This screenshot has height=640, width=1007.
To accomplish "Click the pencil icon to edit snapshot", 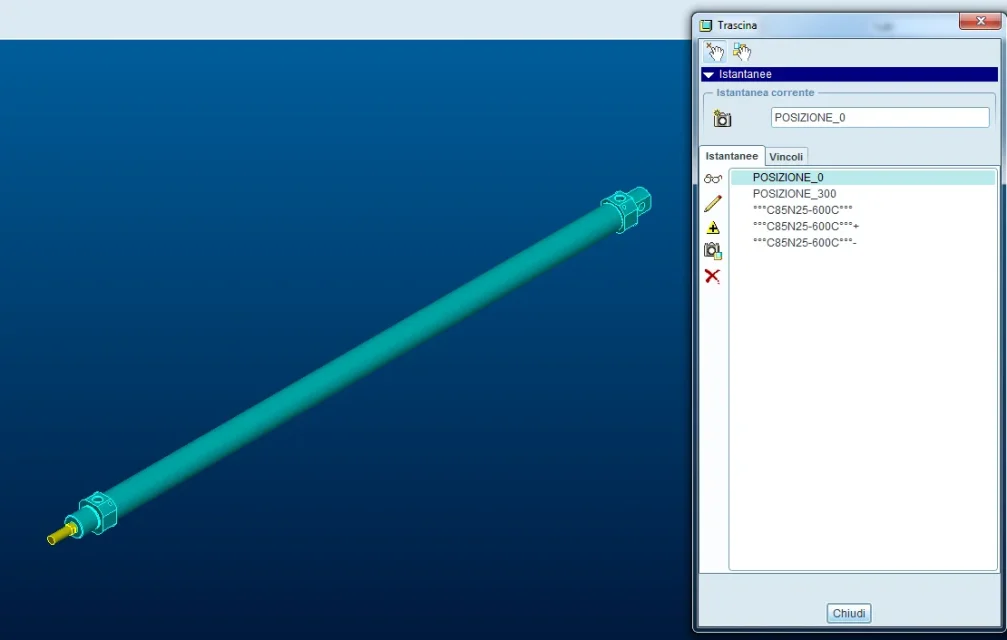I will tap(712, 203).
